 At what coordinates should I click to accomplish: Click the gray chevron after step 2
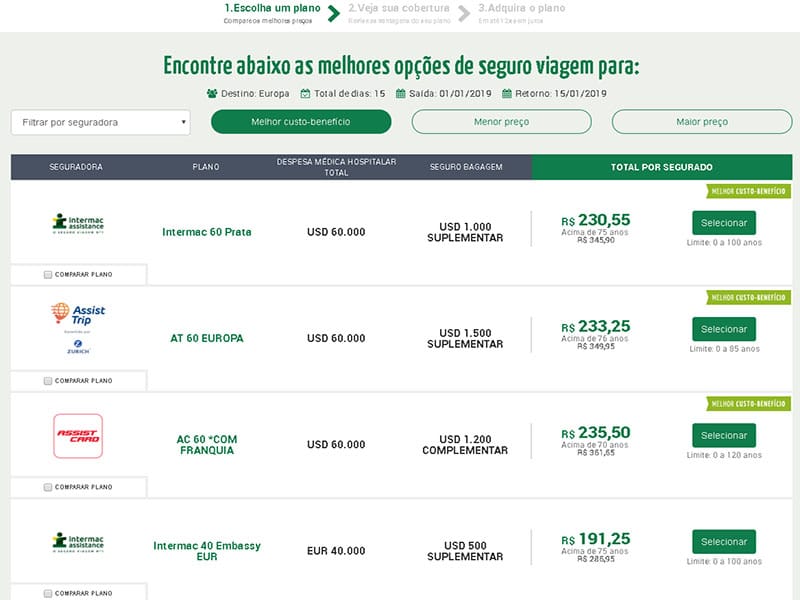click(x=464, y=13)
